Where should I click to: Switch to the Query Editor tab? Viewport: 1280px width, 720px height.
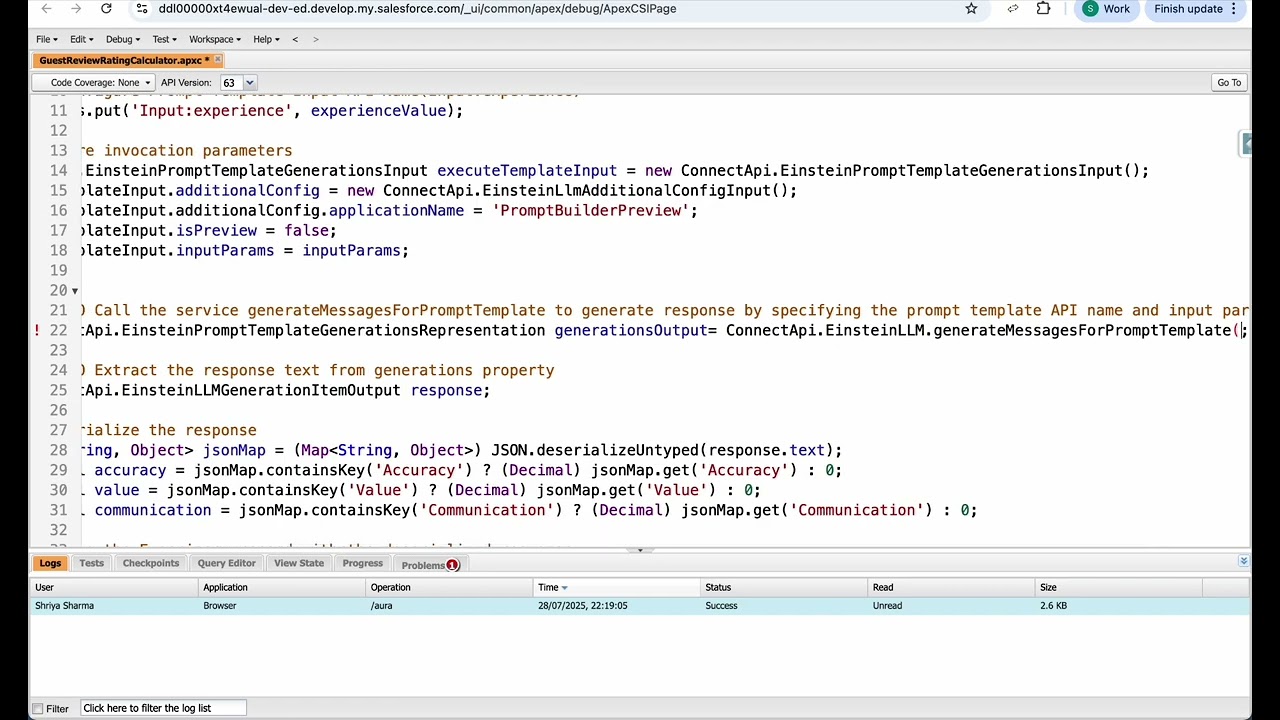coord(226,563)
